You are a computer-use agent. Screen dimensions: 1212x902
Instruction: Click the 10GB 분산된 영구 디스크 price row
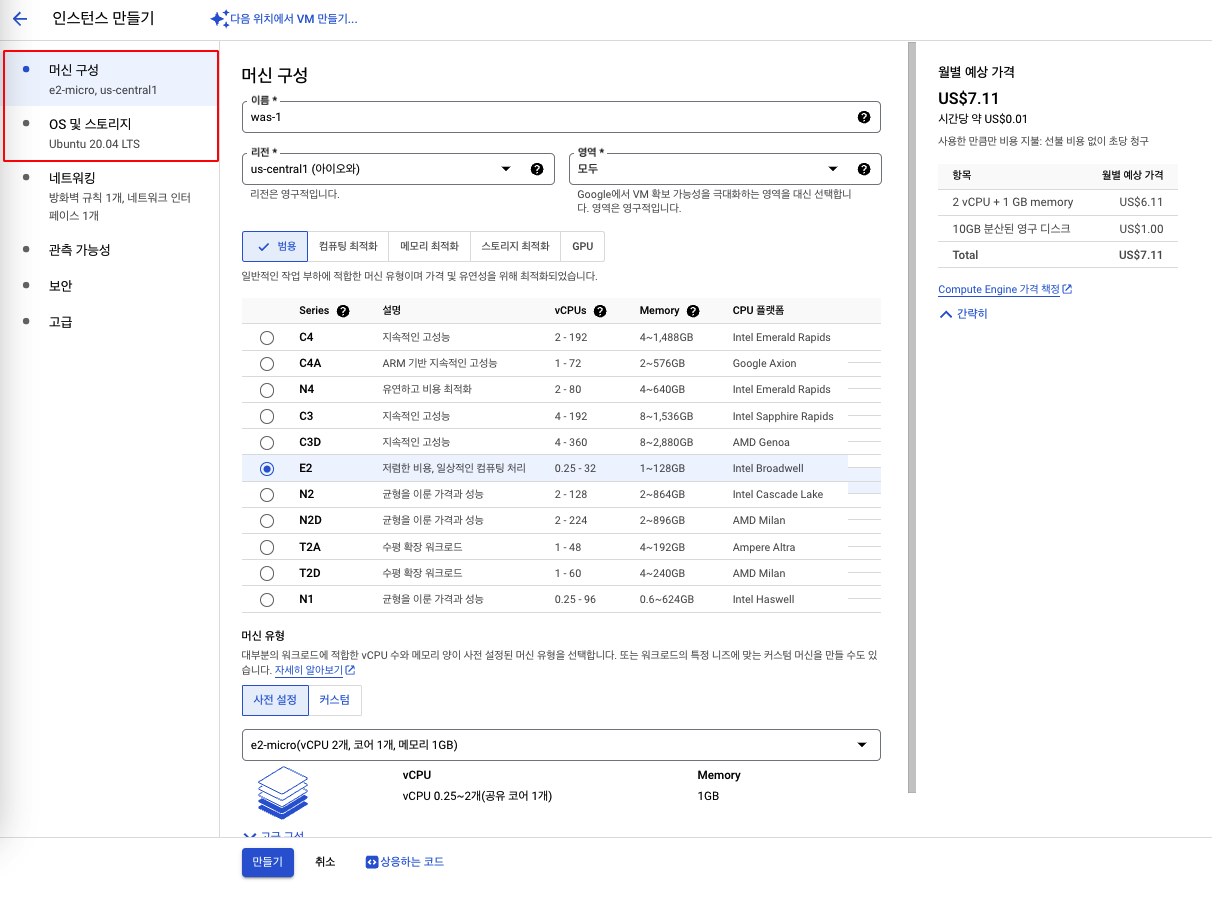[1058, 229]
